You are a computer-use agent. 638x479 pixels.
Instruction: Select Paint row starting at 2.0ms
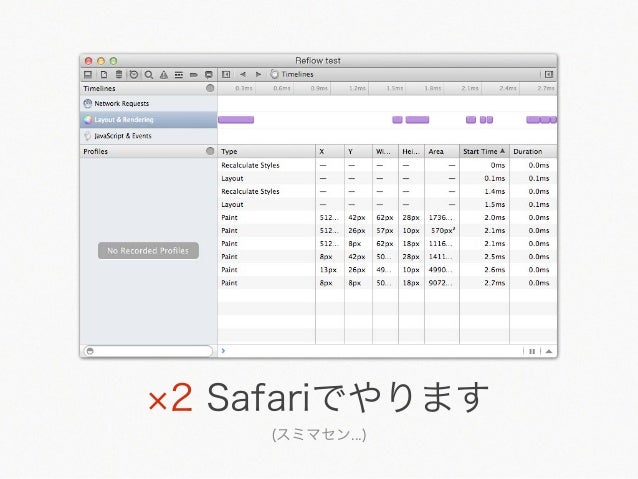click(387, 217)
